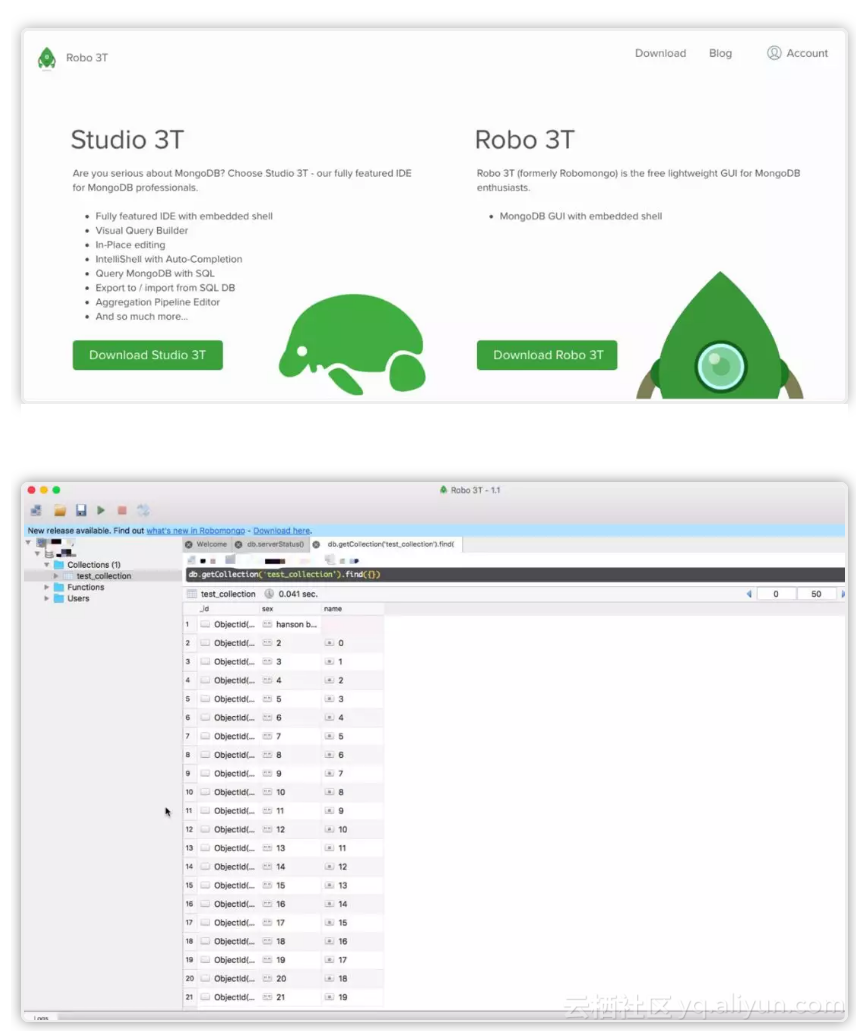Click the sex column header

[290, 609]
